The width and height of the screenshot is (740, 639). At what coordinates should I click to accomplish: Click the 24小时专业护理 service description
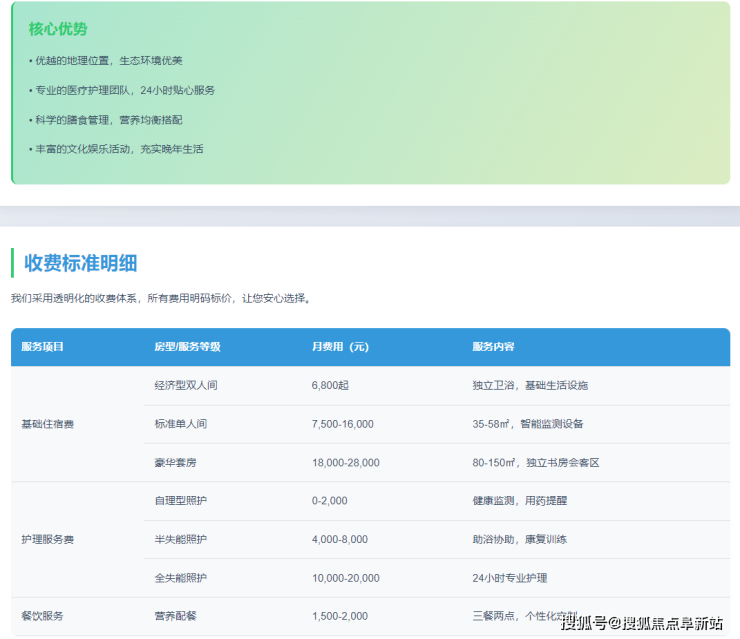click(510, 578)
